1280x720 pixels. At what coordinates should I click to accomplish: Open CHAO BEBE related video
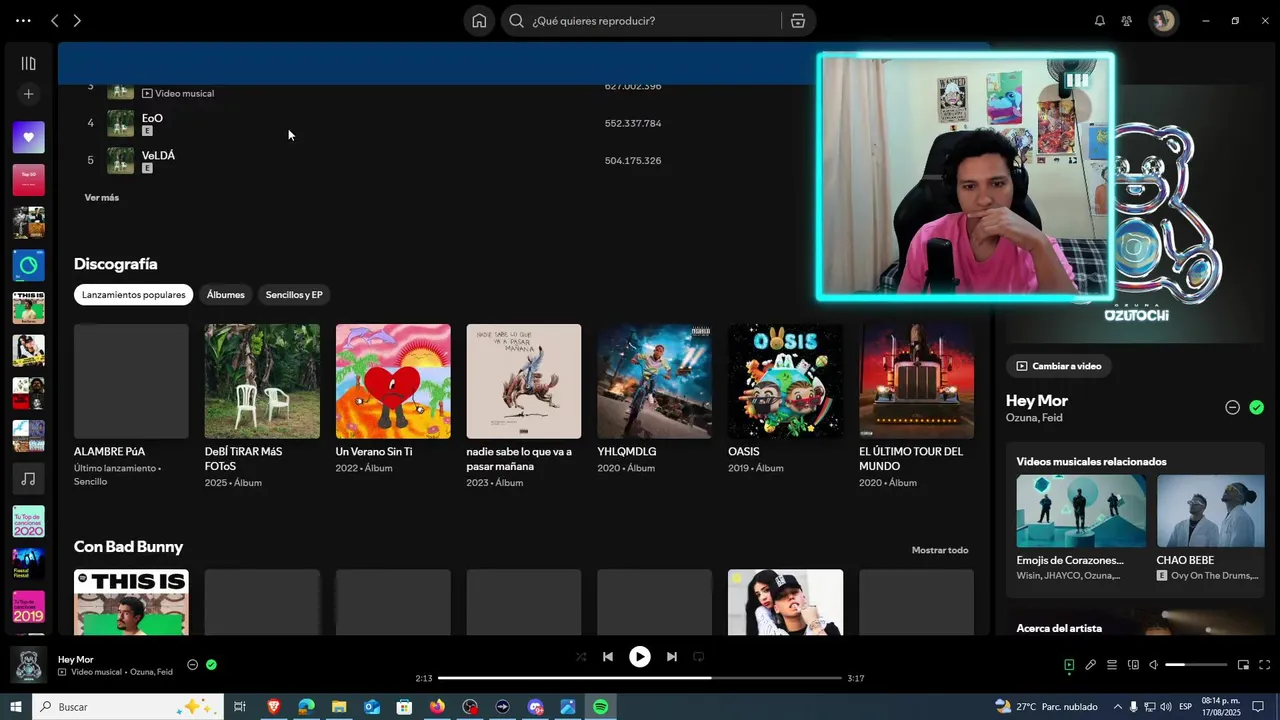pyautogui.click(x=1211, y=527)
